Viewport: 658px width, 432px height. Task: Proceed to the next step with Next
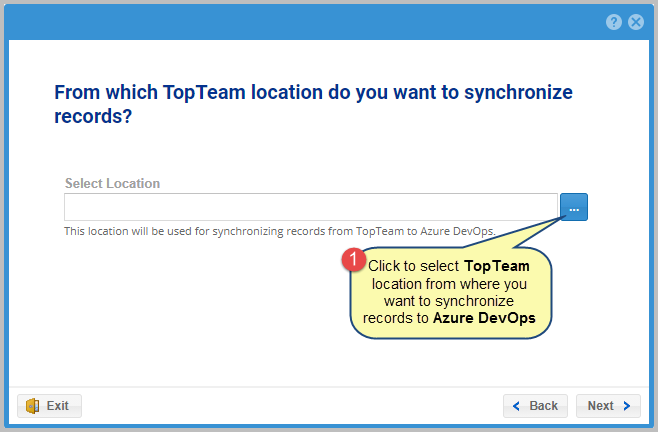pos(607,406)
